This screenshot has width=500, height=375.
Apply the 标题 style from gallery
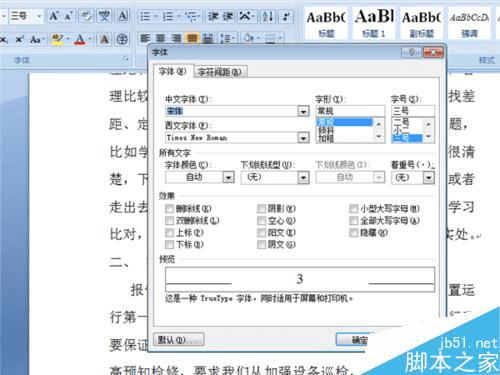pyautogui.click(x=326, y=23)
